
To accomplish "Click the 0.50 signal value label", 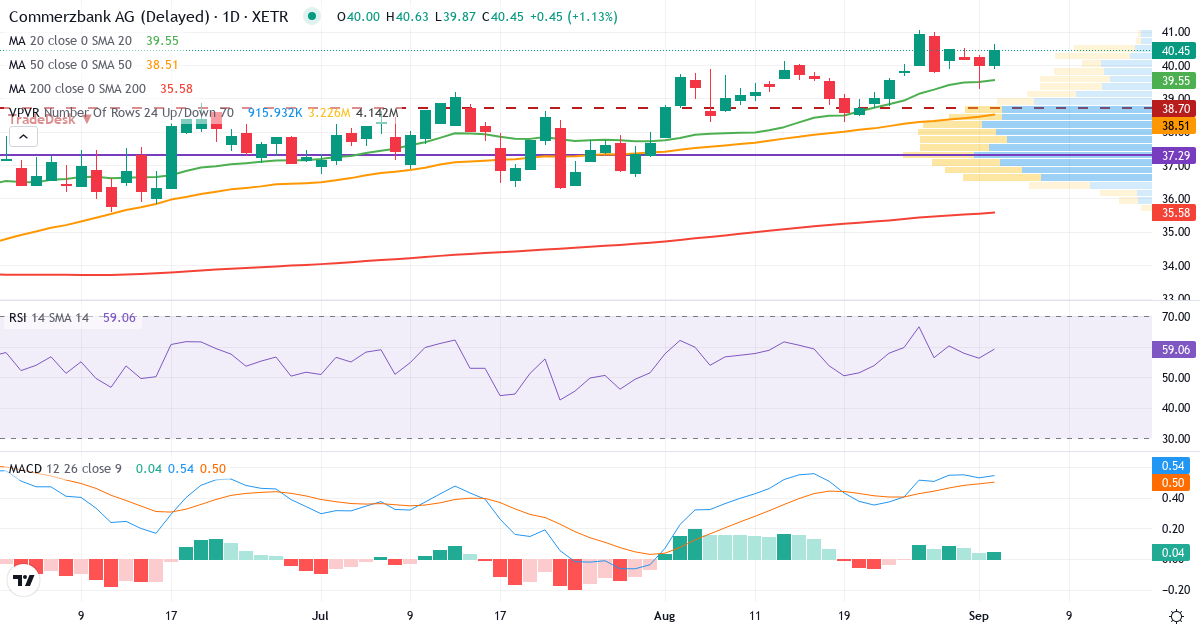I will tap(1171, 482).
